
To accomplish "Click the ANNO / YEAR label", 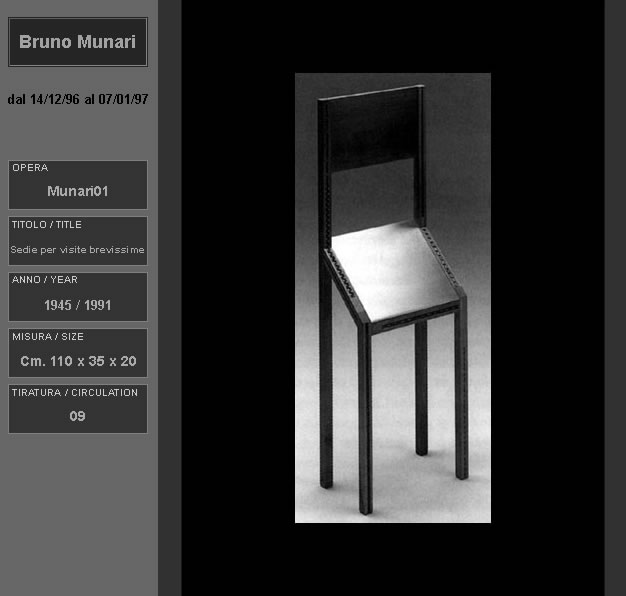I will tap(45, 280).
